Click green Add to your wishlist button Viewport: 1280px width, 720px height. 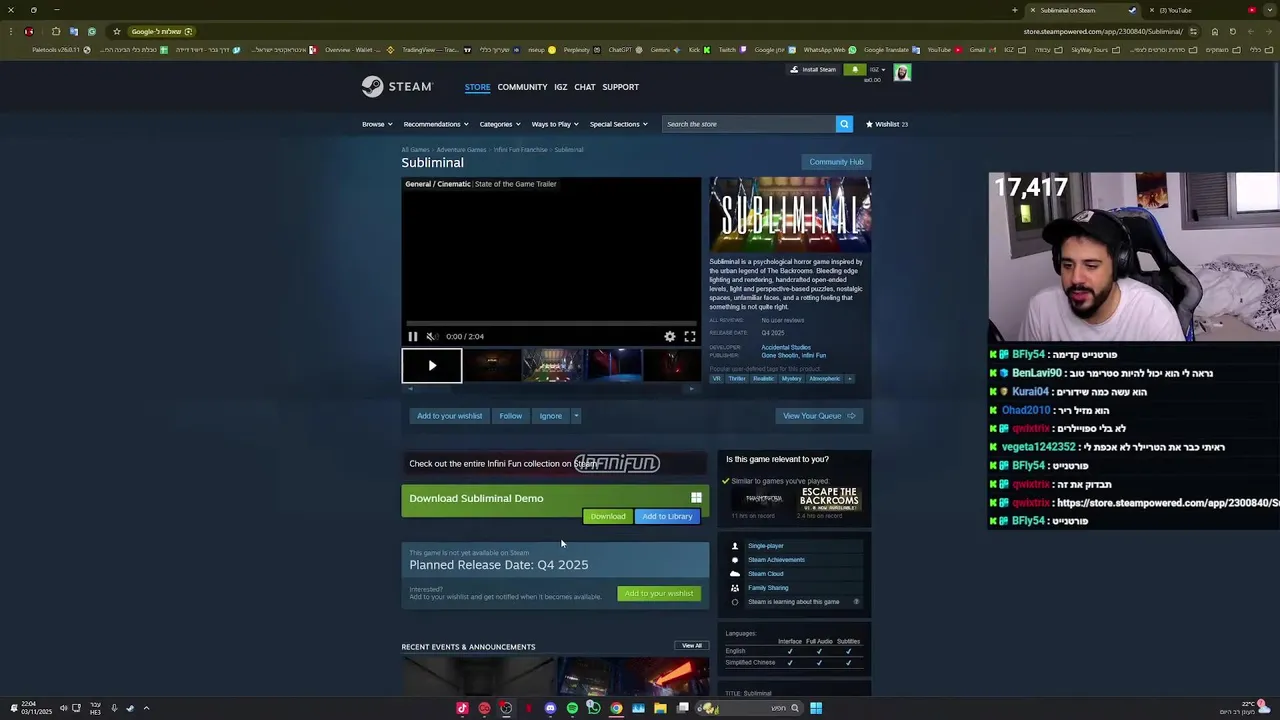(x=658, y=594)
